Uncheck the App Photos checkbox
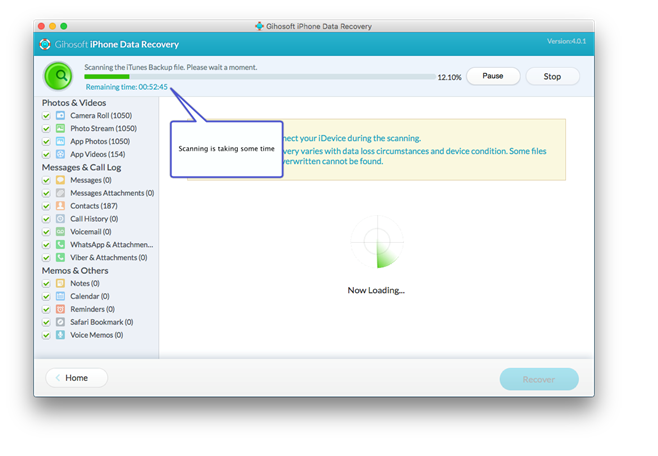Screen dimensions: 658x456 [46, 142]
